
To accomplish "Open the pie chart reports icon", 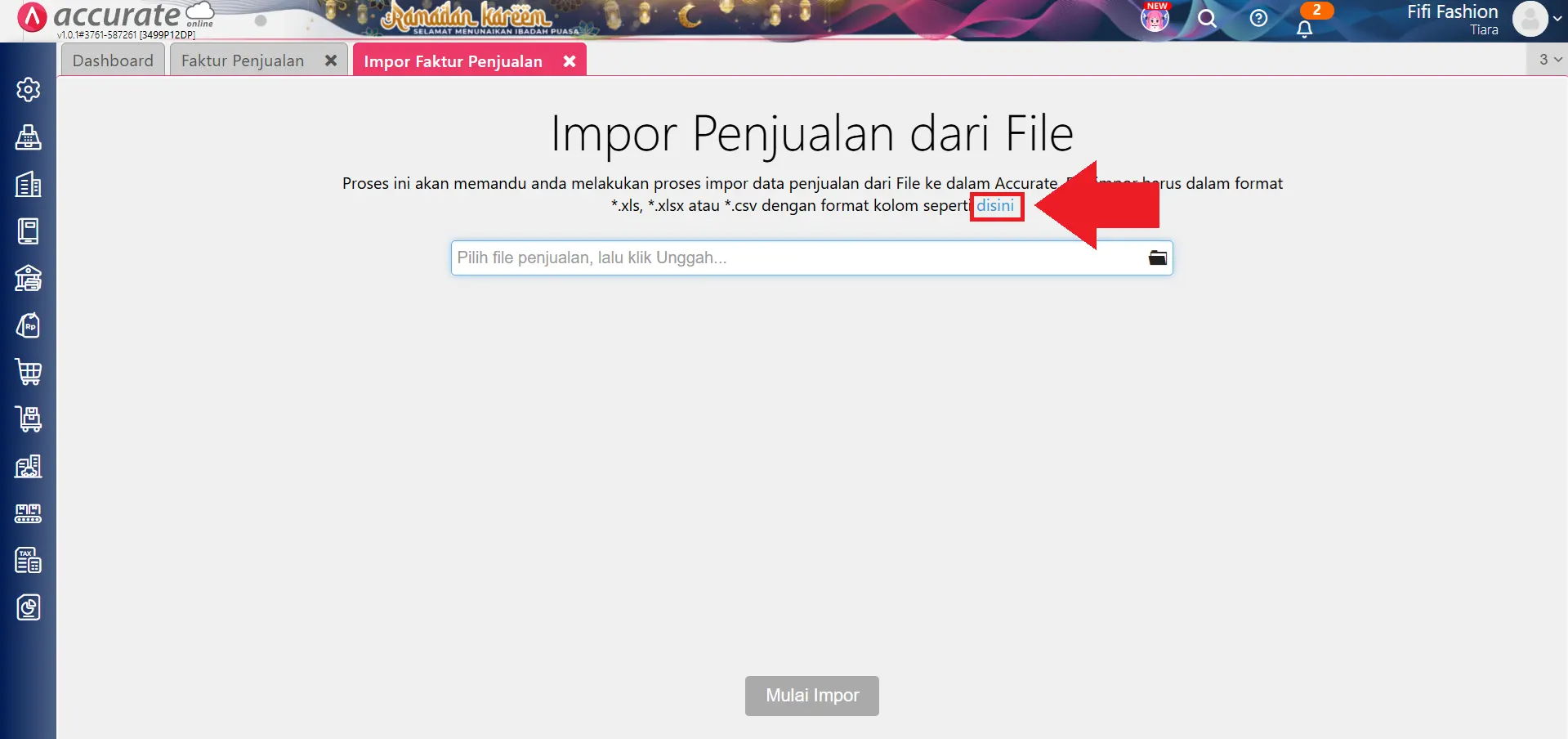I will pyautogui.click(x=29, y=607).
